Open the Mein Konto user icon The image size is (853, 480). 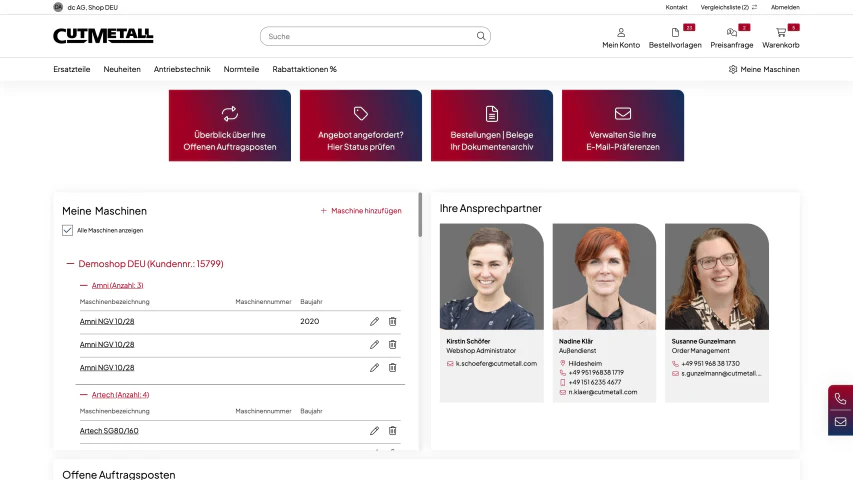[x=621, y=33]
